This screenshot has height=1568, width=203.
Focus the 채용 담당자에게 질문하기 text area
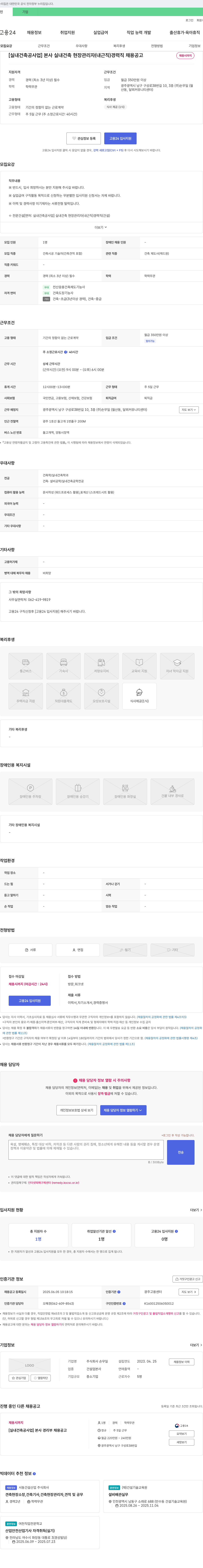pyautogui.click(x=86, y=1150)
